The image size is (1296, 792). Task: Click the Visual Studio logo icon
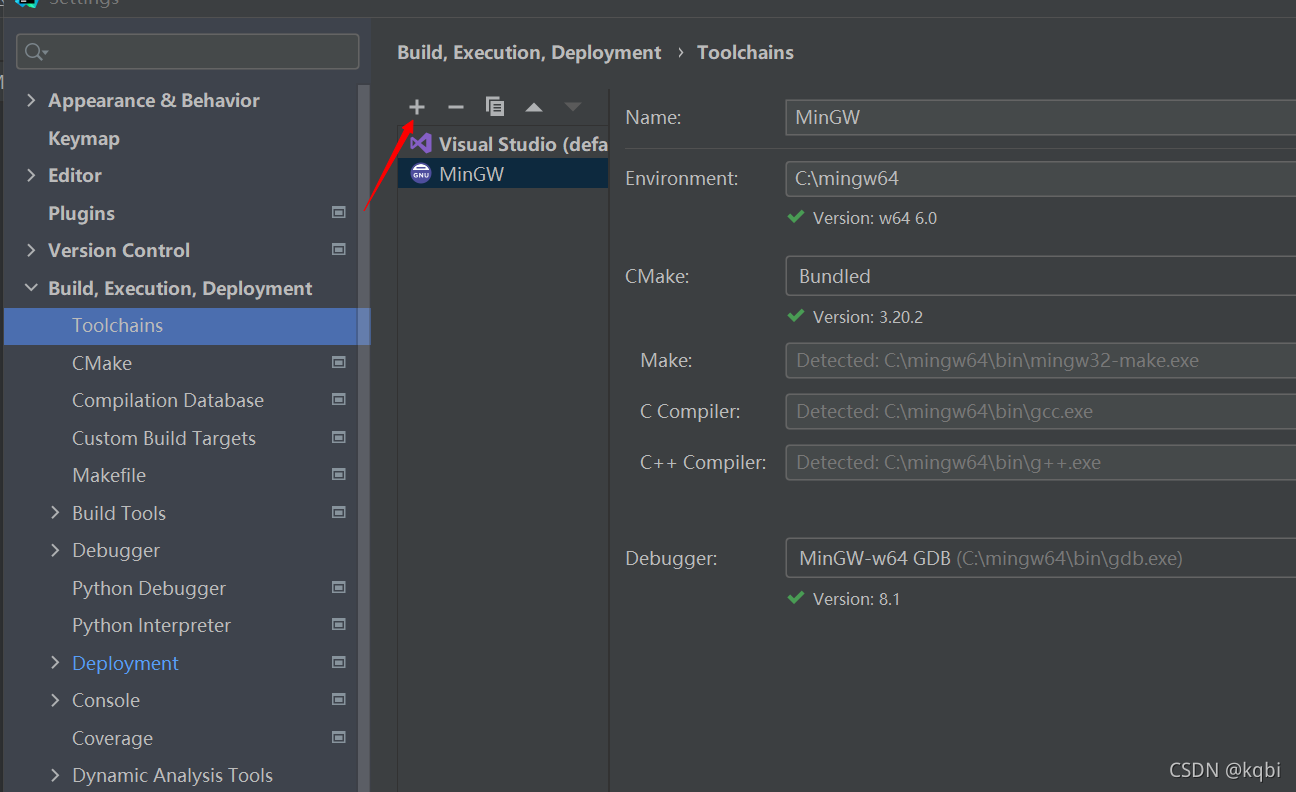421,144
